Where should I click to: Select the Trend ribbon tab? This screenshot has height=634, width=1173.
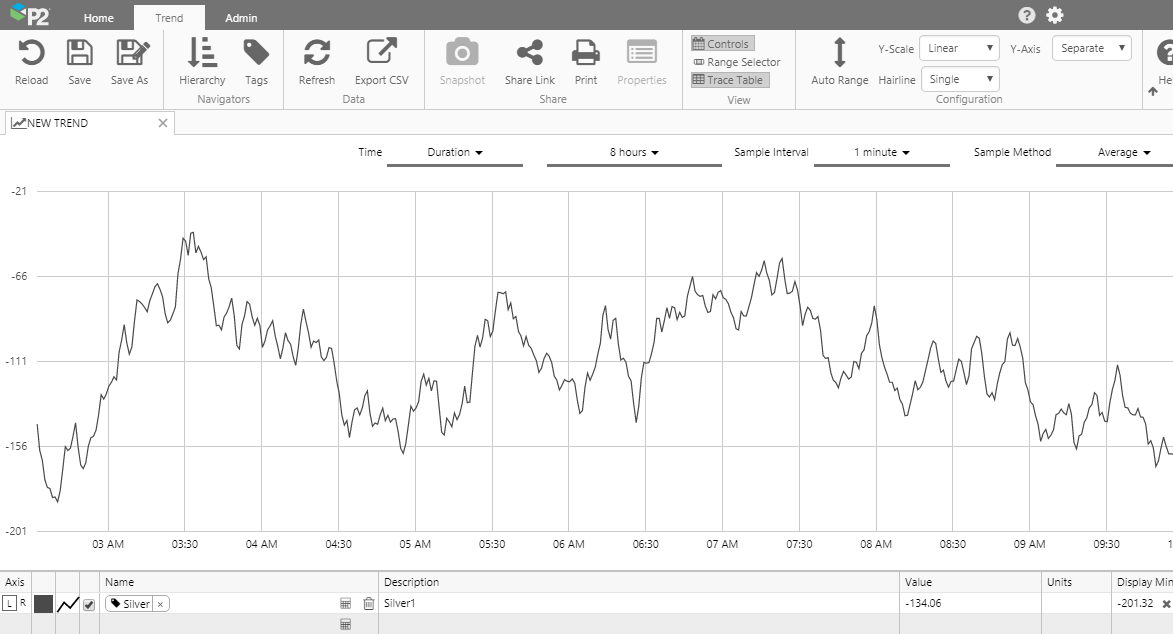tap(169, 18)
